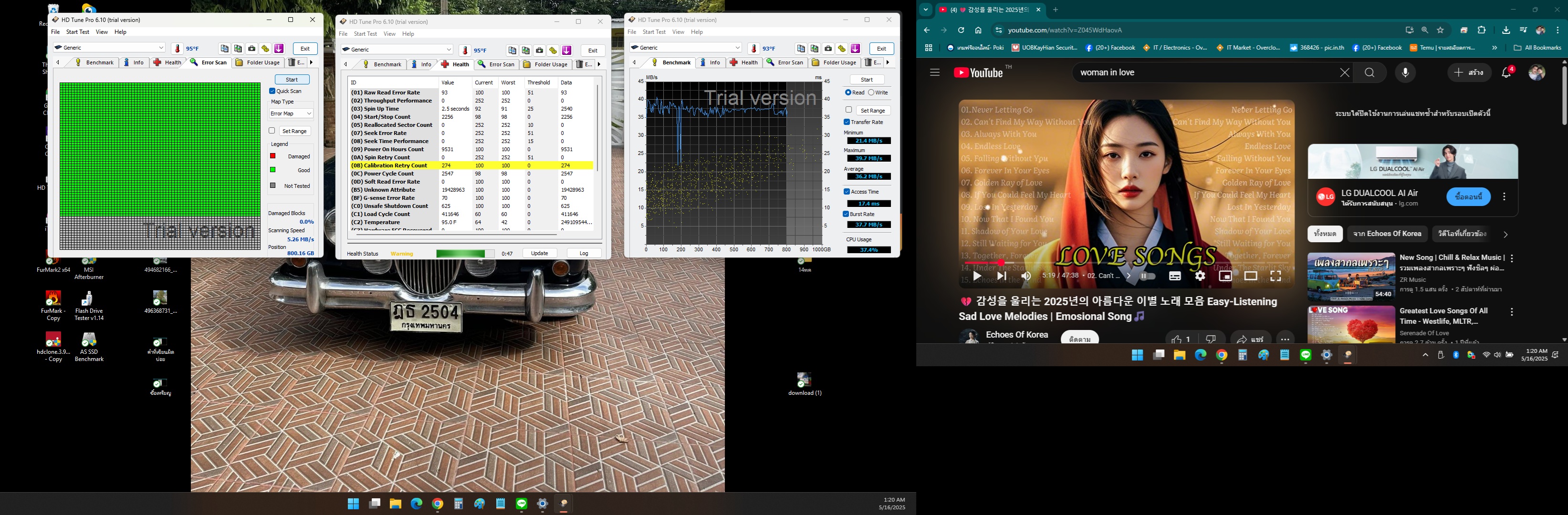Image resolution: width=1568 pixels, height=515 pixels.
Task: Open Echoes Of Korea channel link
Action: pos(1016,334)
